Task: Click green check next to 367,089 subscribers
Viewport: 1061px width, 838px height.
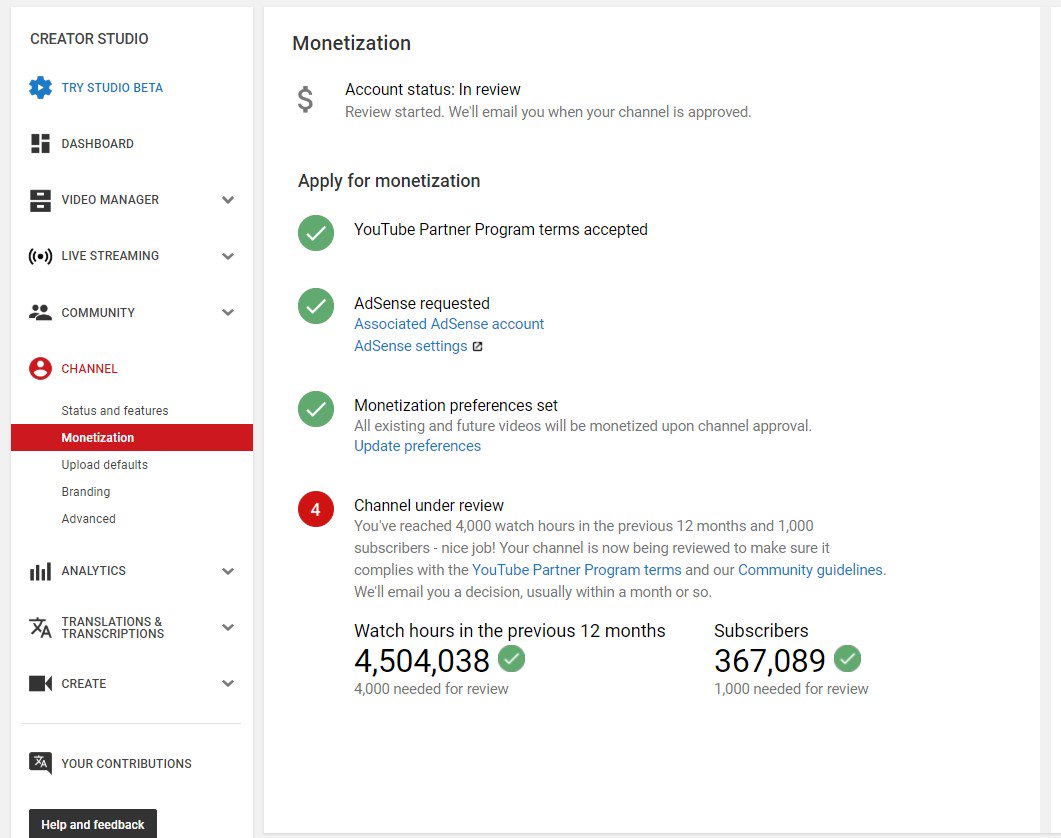Action: coord(847,659)
